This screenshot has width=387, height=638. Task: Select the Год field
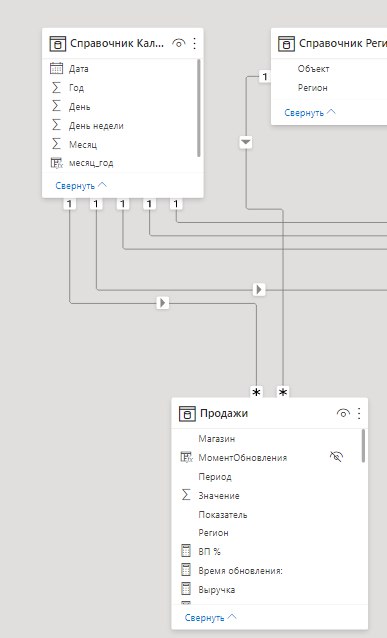[x=76, y=88]
